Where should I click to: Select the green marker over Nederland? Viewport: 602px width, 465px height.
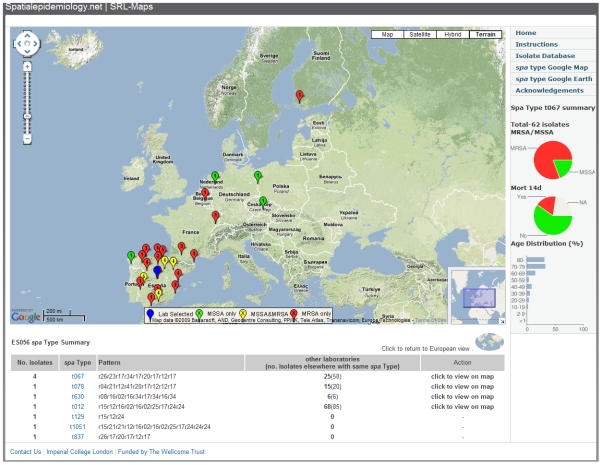215,177
